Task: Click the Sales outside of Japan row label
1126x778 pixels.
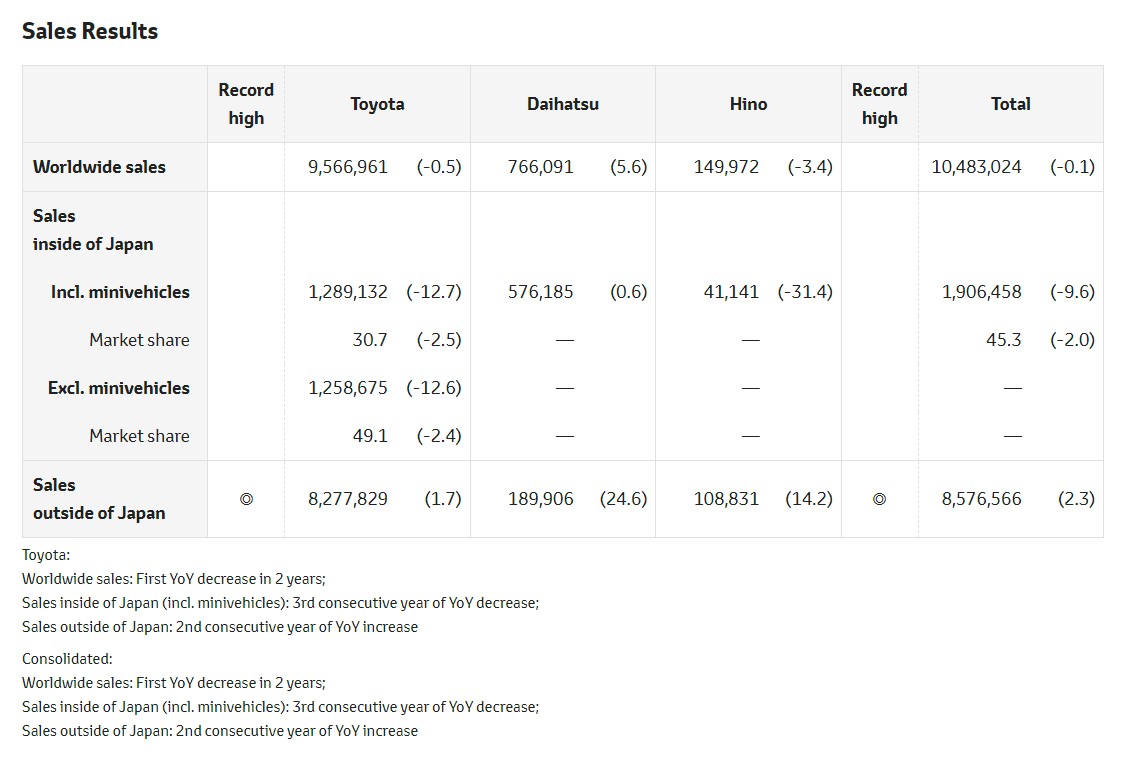Action: click(x=99, y=499)
